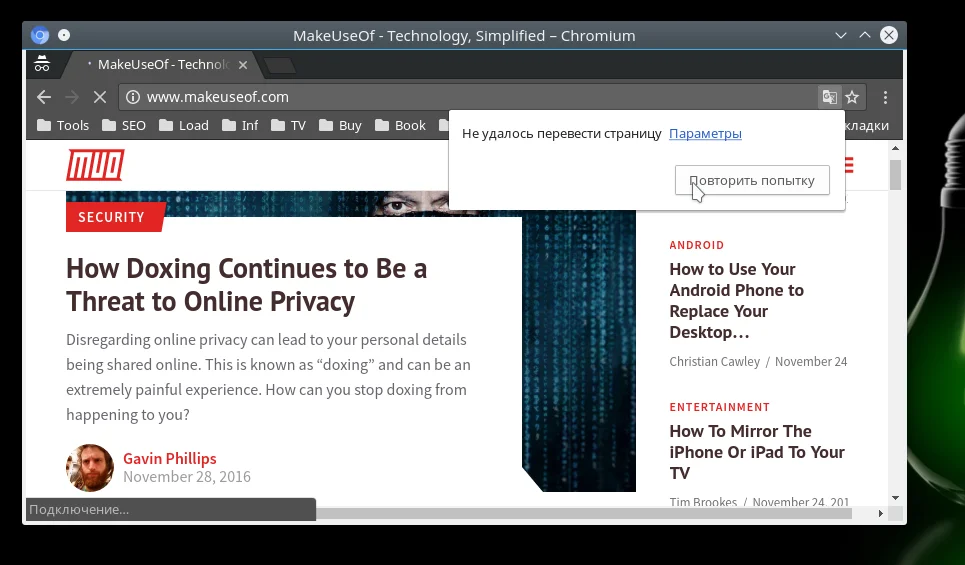Open Mirror iPhone or iPad article
The height and width of the screenshot is (565, 965).
[756, 452]
